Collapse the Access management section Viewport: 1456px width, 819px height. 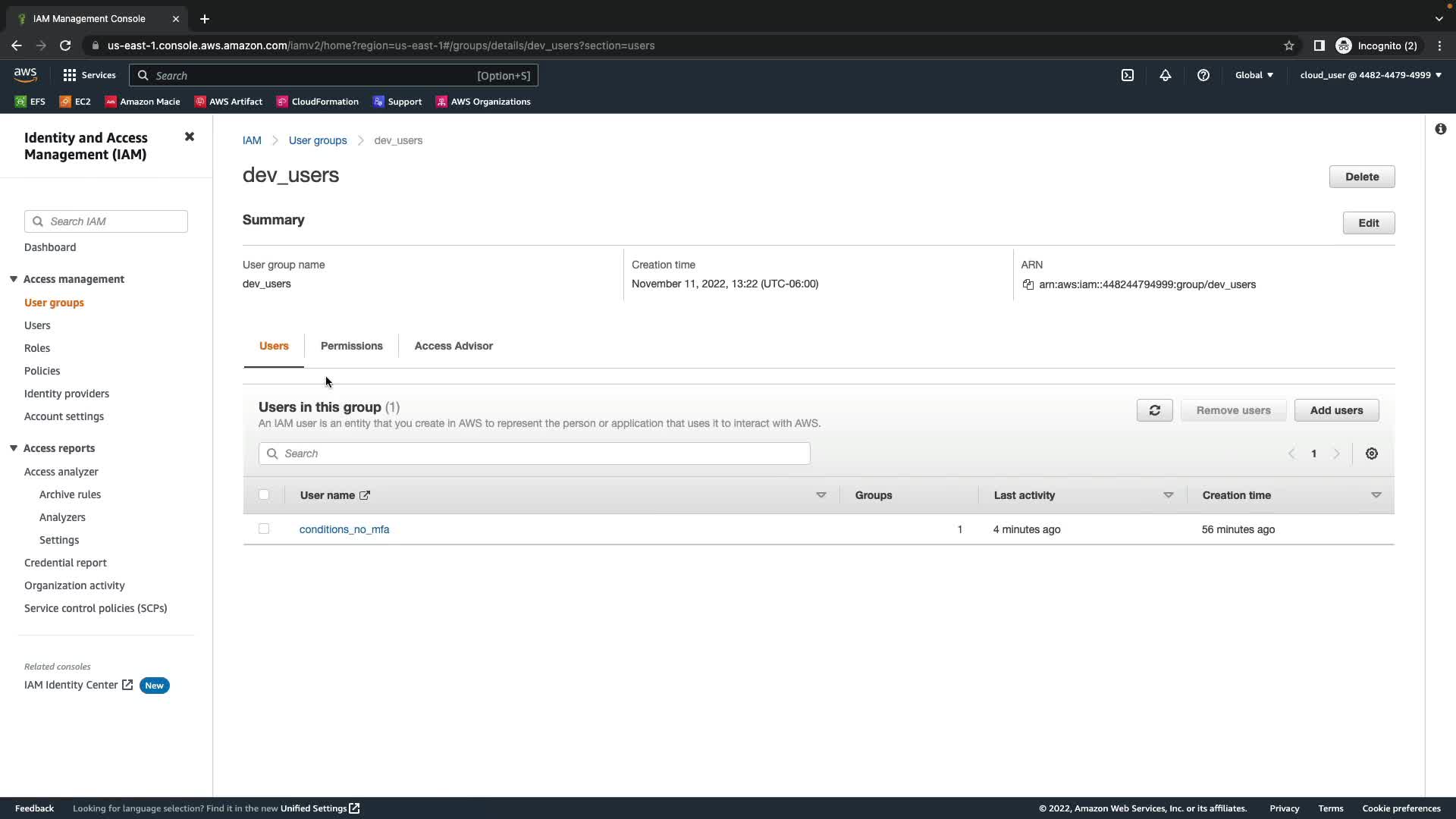(x=14, y=279)
